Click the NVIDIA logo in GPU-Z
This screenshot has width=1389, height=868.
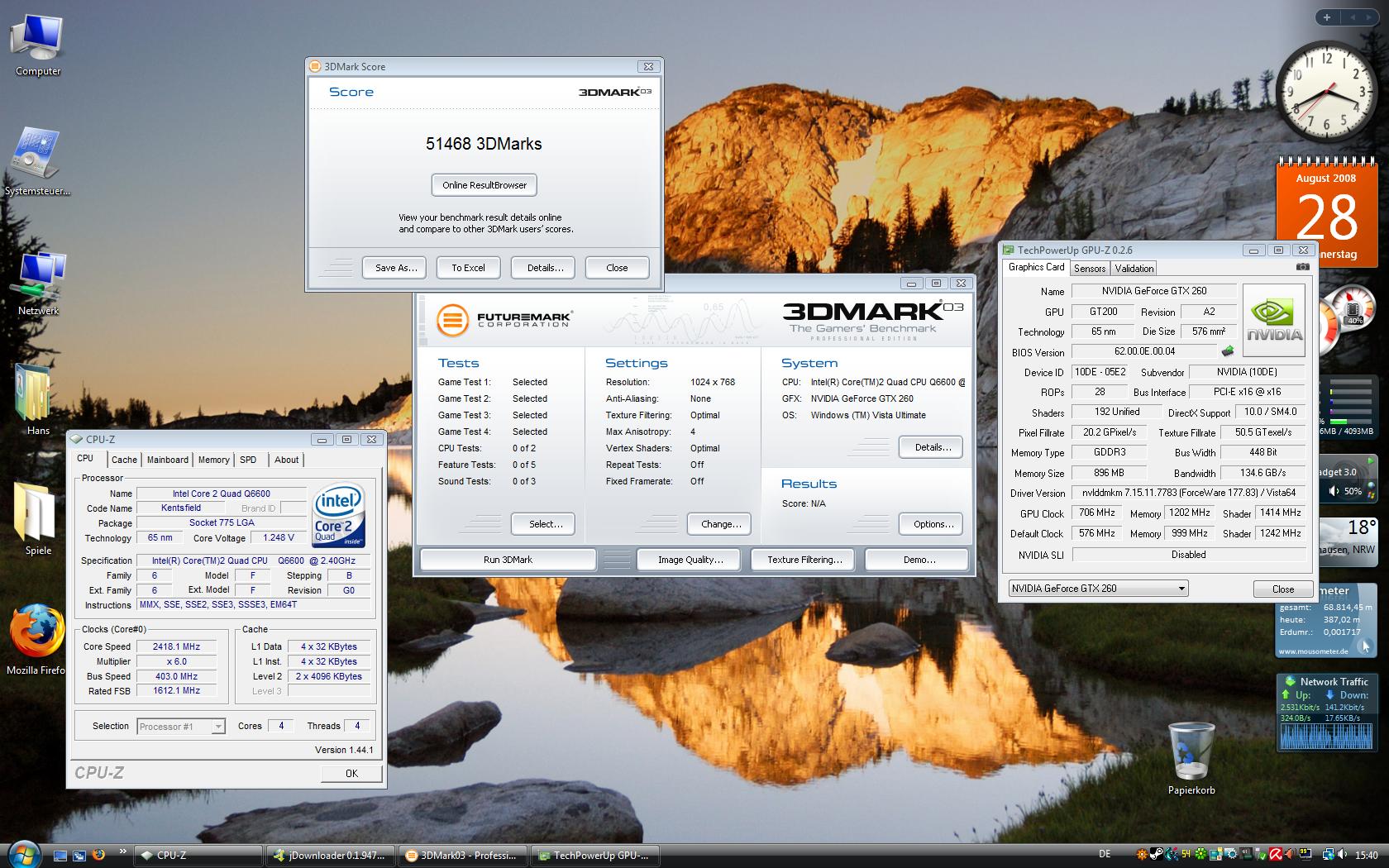coord(1274,321)
